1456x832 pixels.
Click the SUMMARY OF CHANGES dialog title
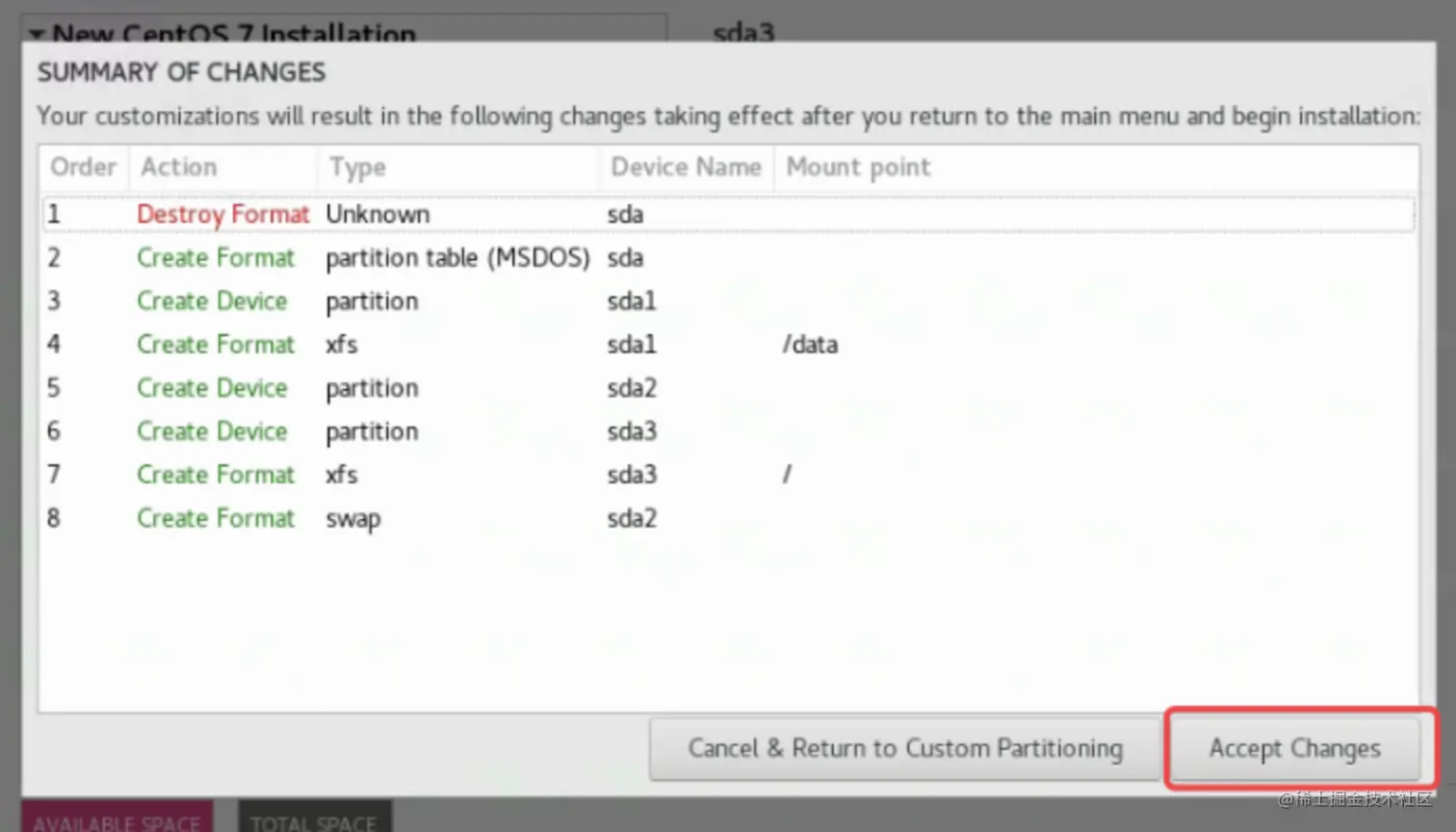[x=181, y=72]
